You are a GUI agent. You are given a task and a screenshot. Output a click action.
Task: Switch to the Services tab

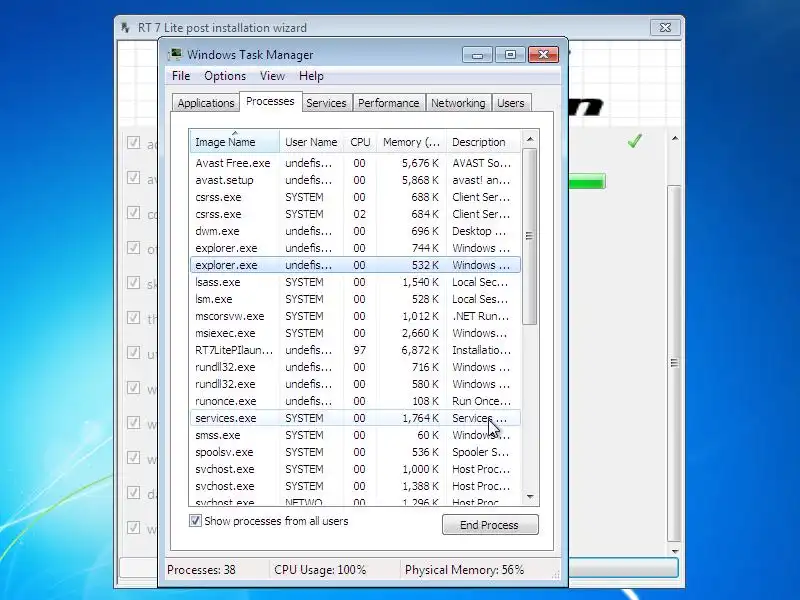[x=326, y=103]
